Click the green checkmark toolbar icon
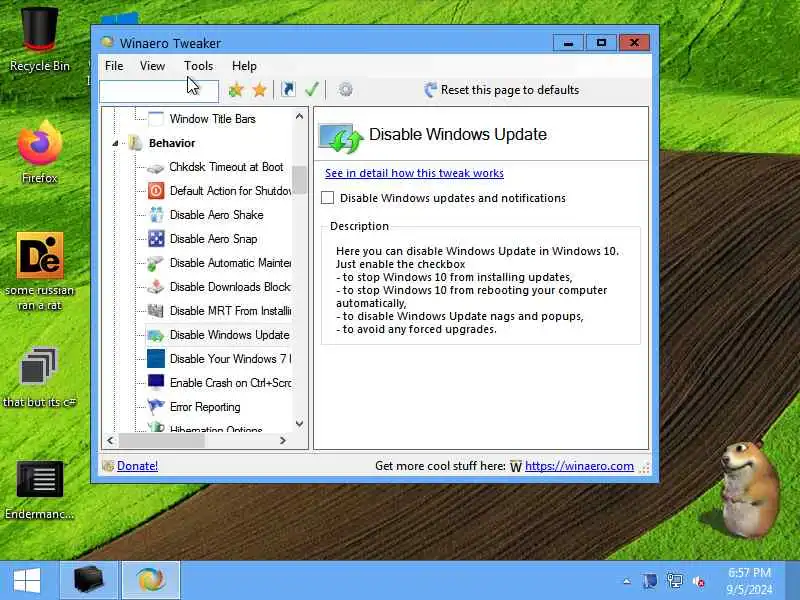Screen dimensions: 800x600 pyautogui.click(x=312, y=90)
